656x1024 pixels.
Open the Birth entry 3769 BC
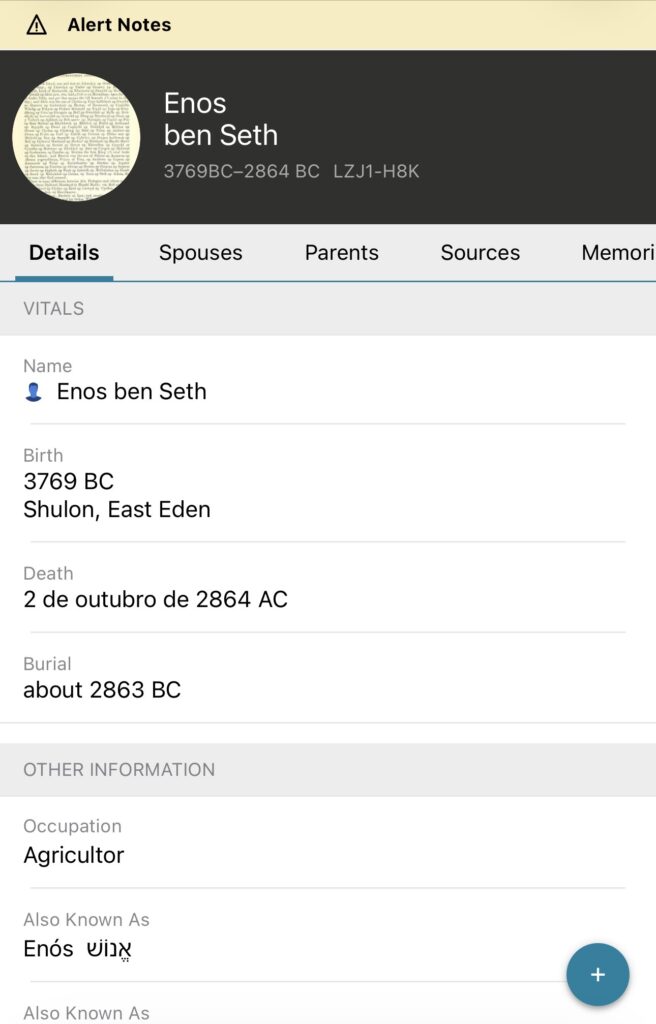pyautogui.click(x=68, y=481)
